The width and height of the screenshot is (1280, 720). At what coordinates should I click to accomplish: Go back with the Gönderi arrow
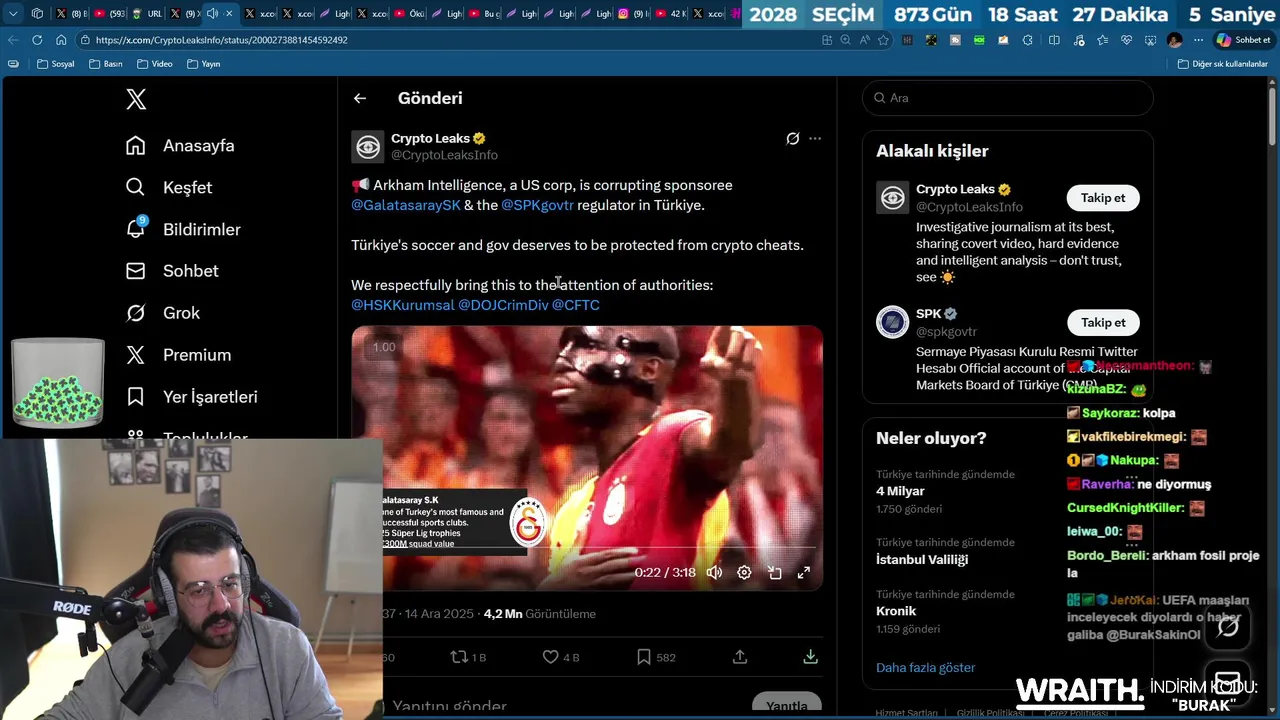pos(360,98)
